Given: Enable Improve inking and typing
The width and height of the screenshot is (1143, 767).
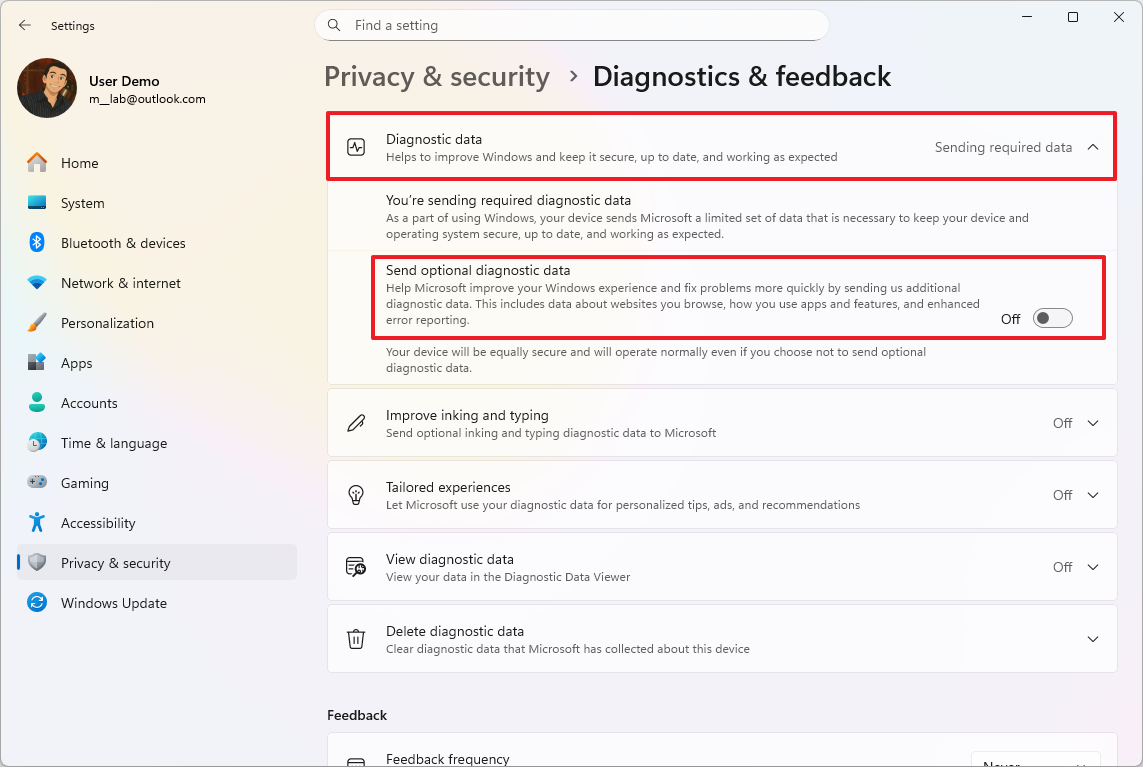Looking at the screenshot, I should point(1074,422).
